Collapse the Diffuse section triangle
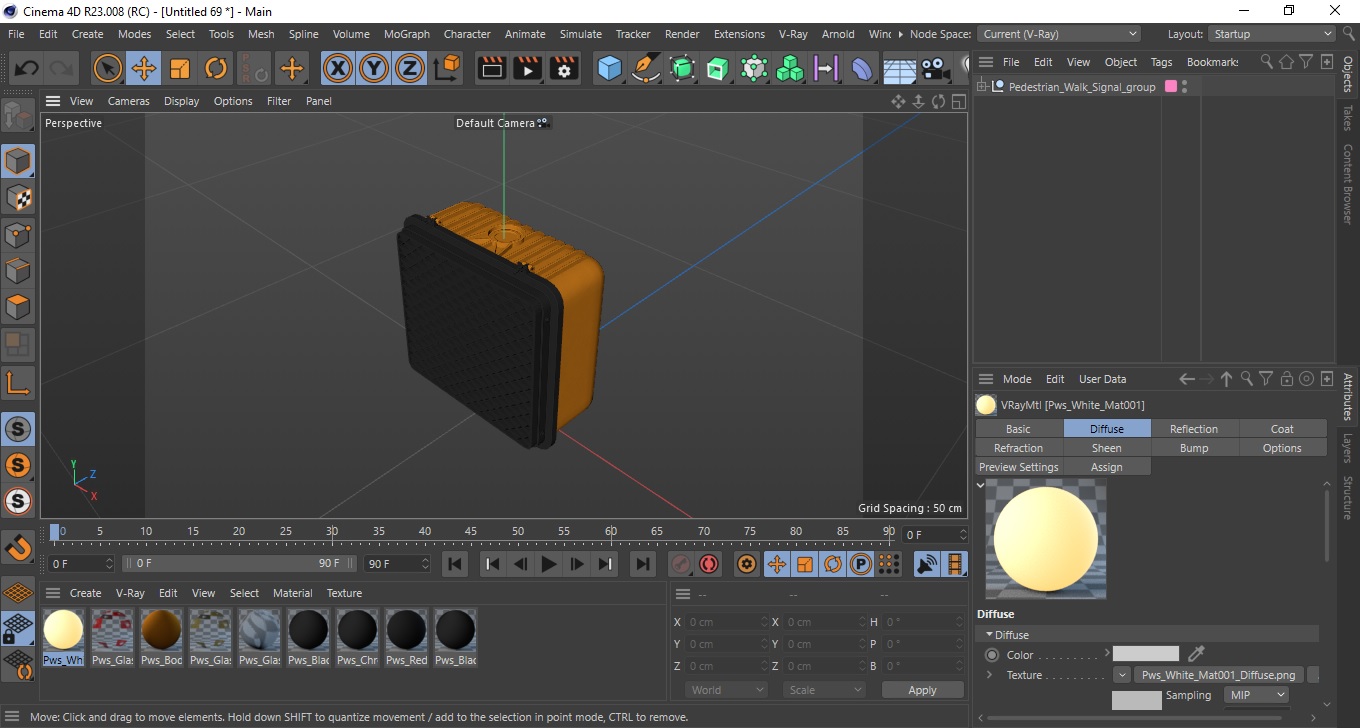1360x728 pixels. [990, 634]
